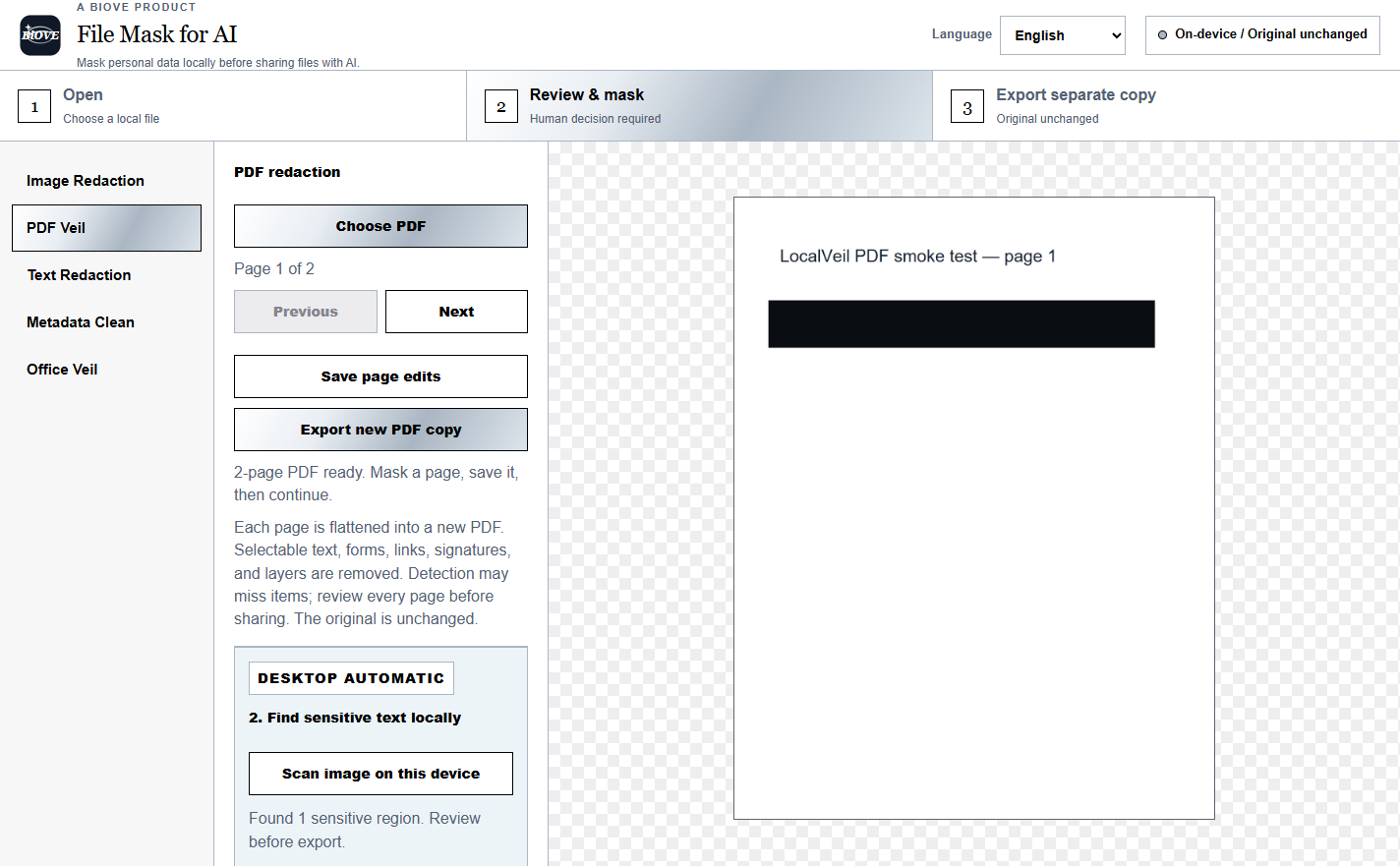
Task: Click the '2-page PDF ready' status message
Action: (377, 484)
